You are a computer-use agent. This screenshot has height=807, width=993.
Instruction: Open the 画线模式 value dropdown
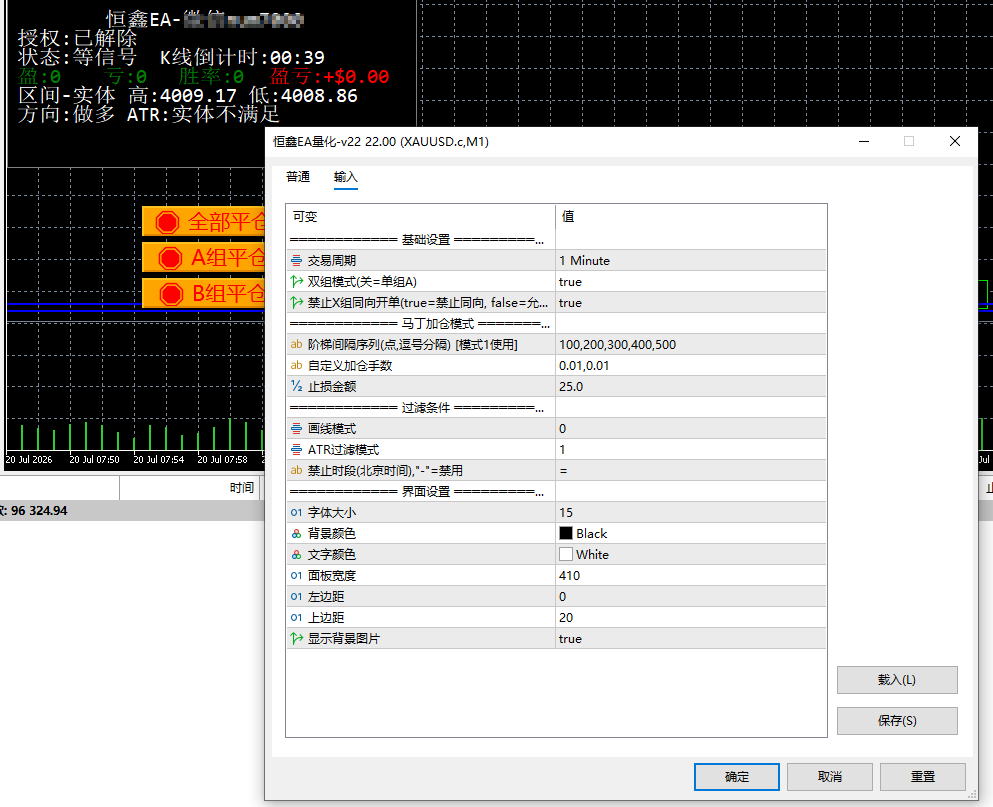(691, 428)
